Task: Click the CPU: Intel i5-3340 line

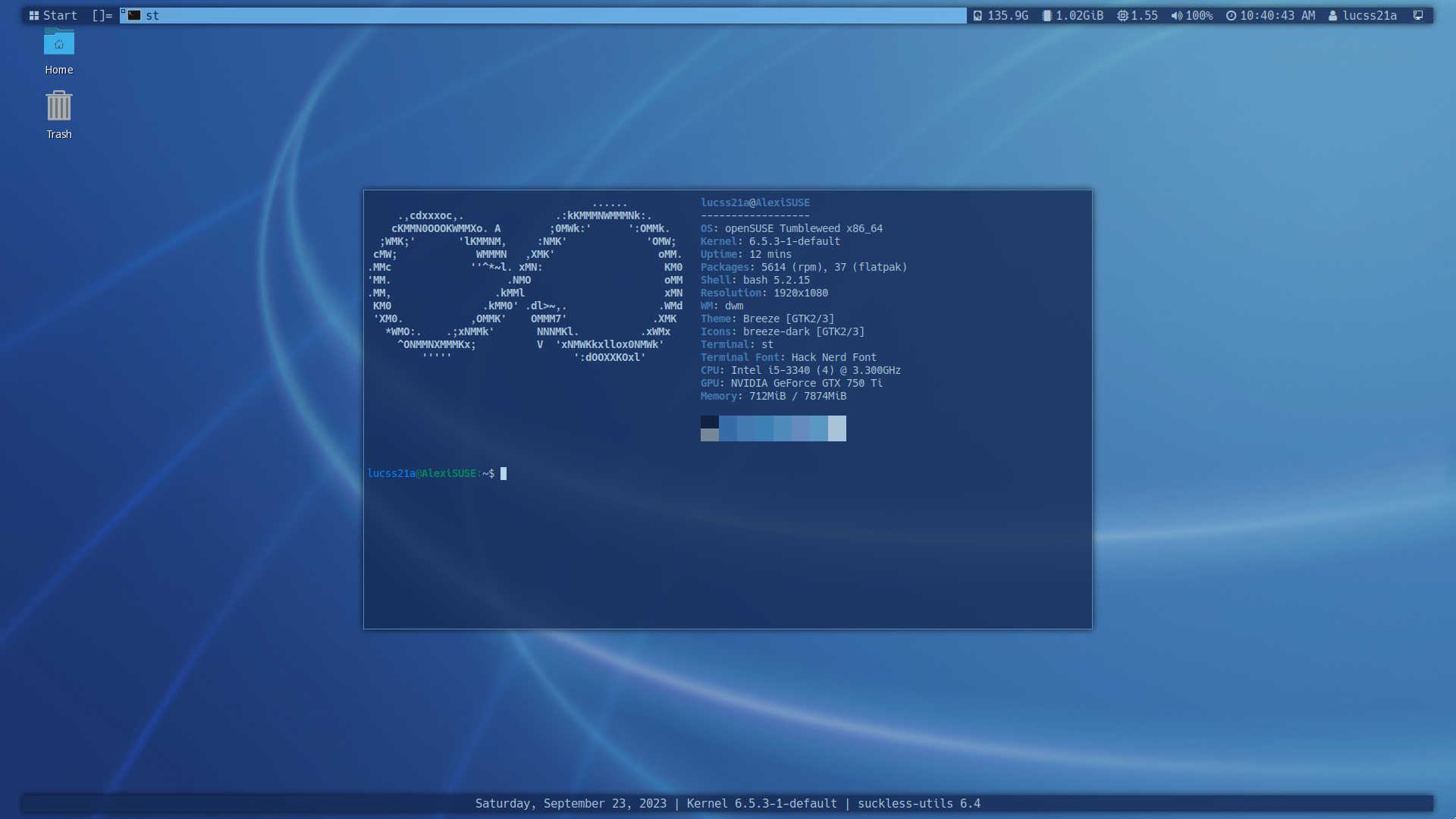Action: (x=801, y=370)
